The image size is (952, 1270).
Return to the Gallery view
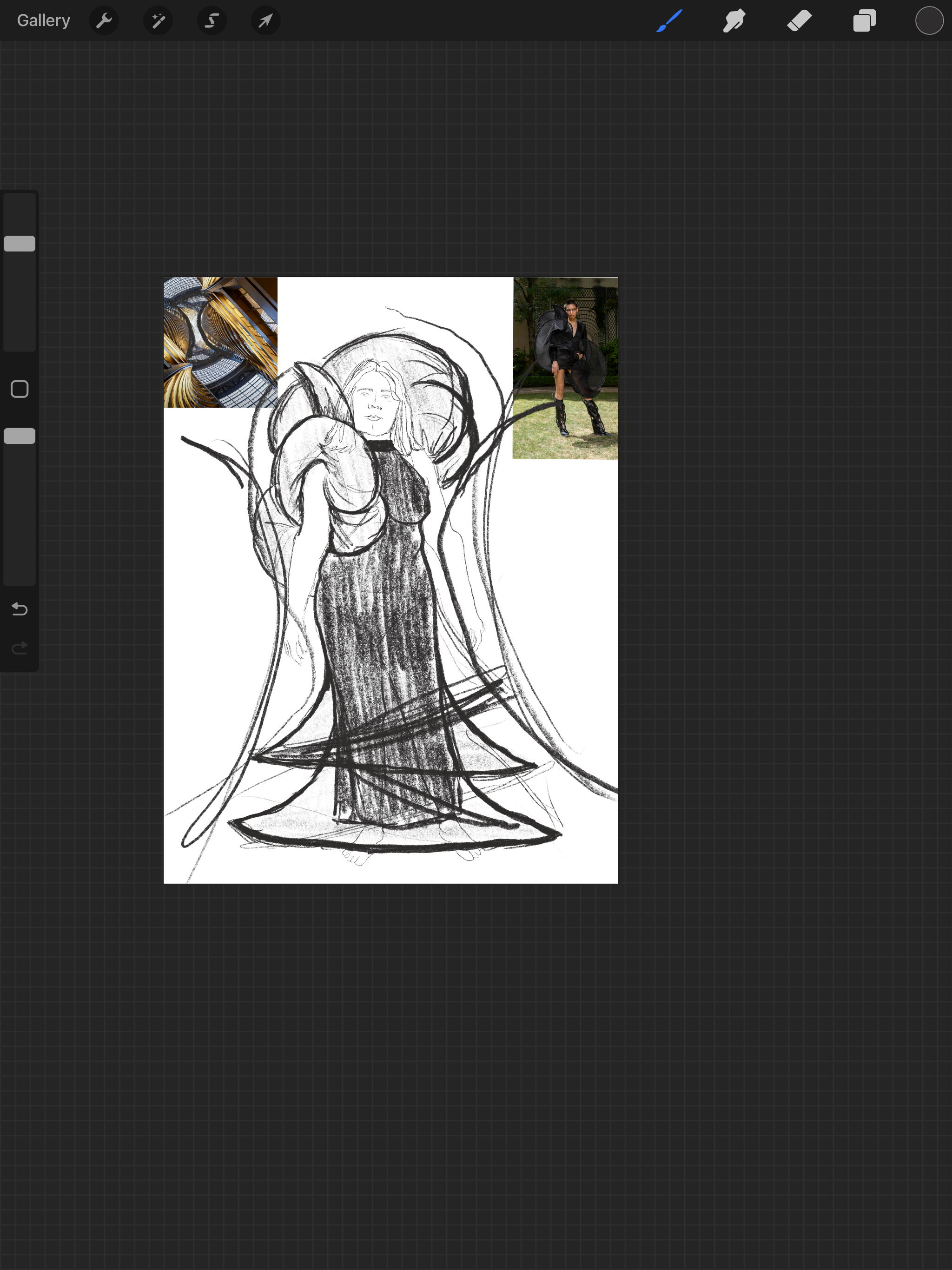click(x=43, y=20)
